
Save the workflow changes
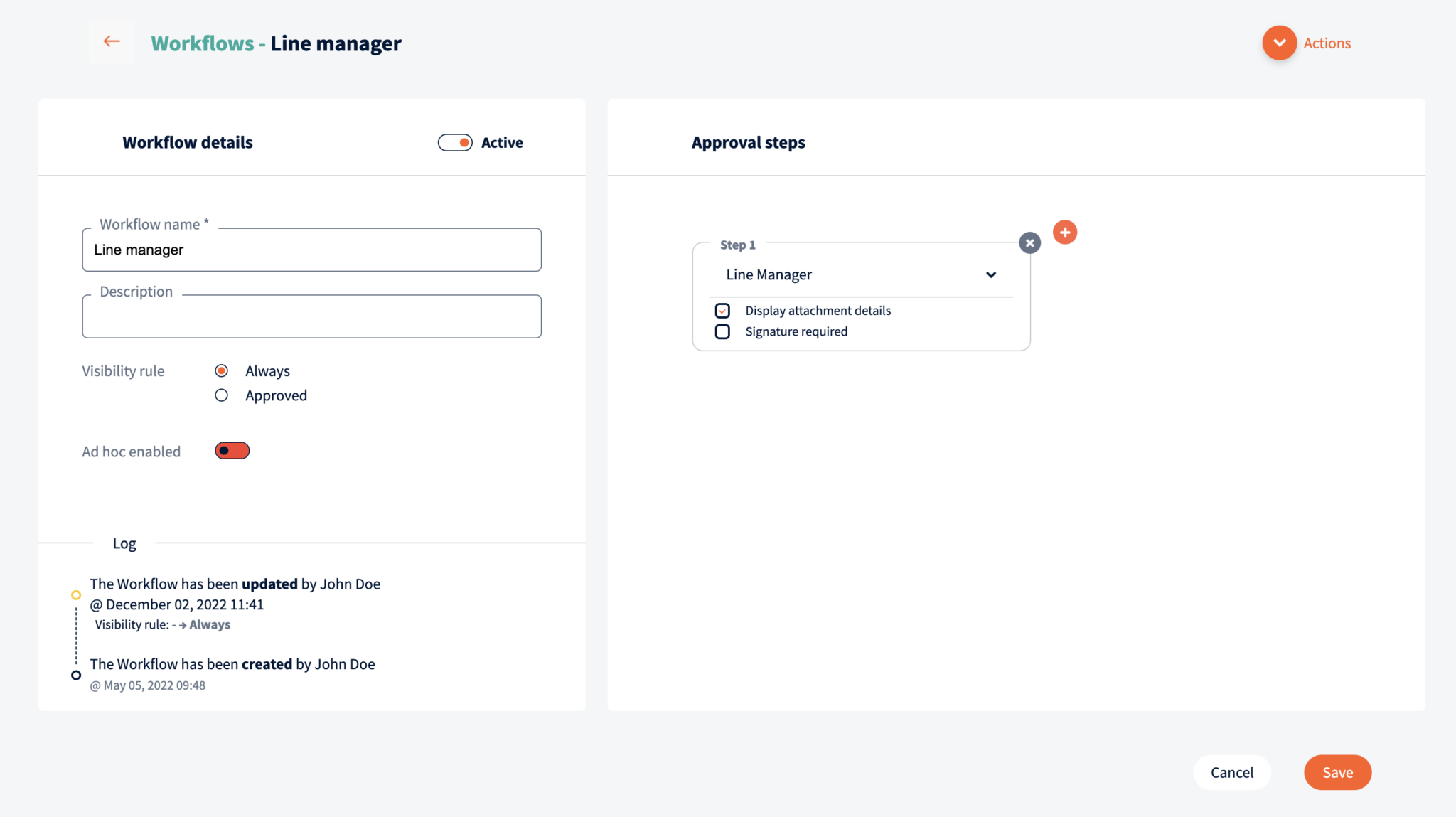(x=1337, y=772)
